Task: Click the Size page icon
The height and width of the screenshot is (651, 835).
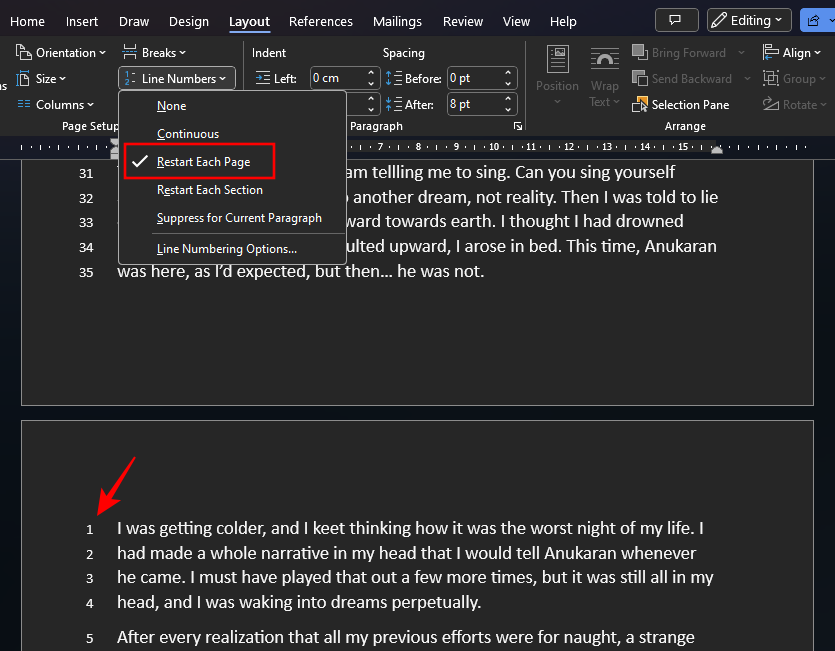Action: (x=23, y=79)
